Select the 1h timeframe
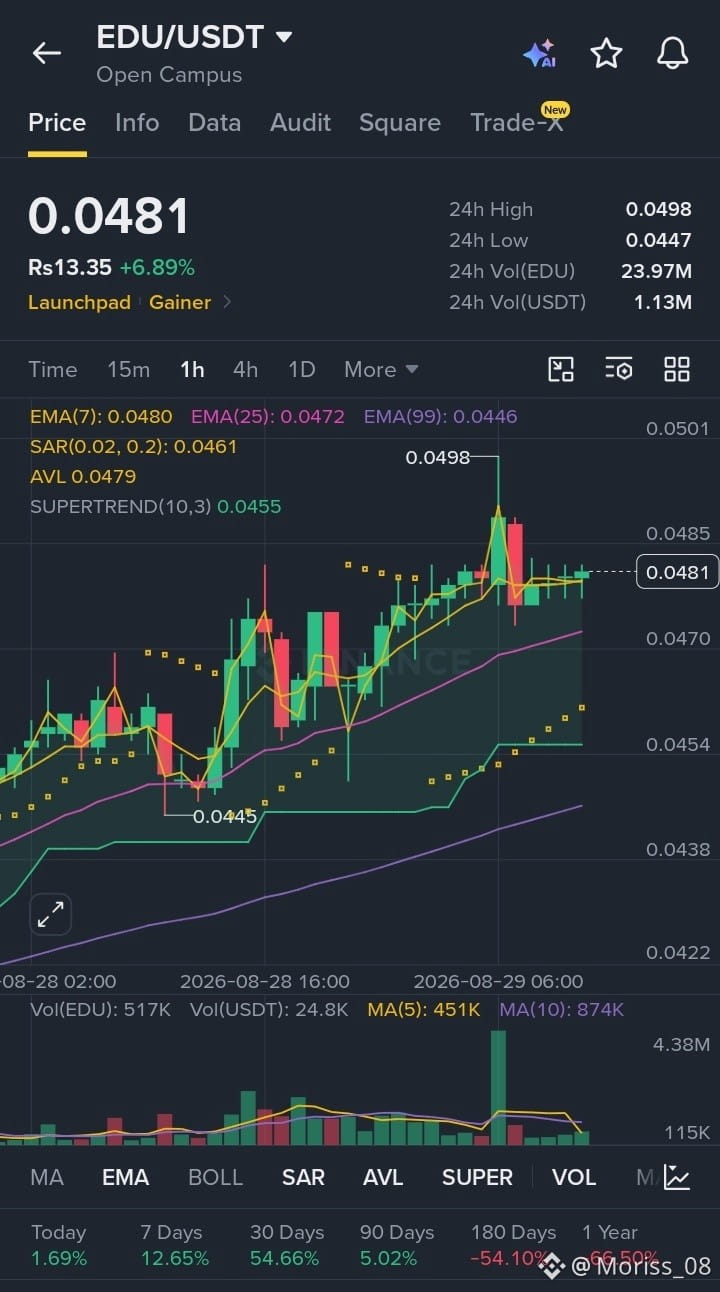This screenshot has height=1292, width=720. pos(192,369)
